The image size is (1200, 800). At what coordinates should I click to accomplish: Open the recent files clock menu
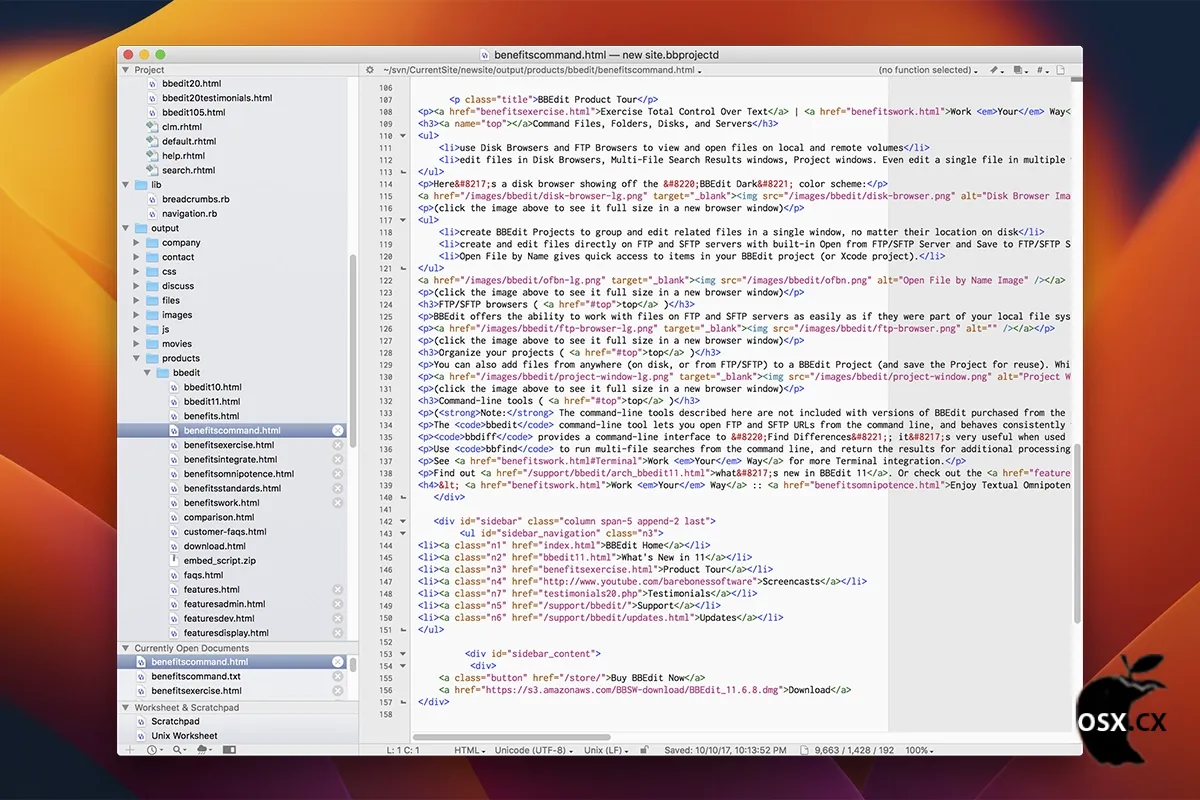(x=153, y=749)
